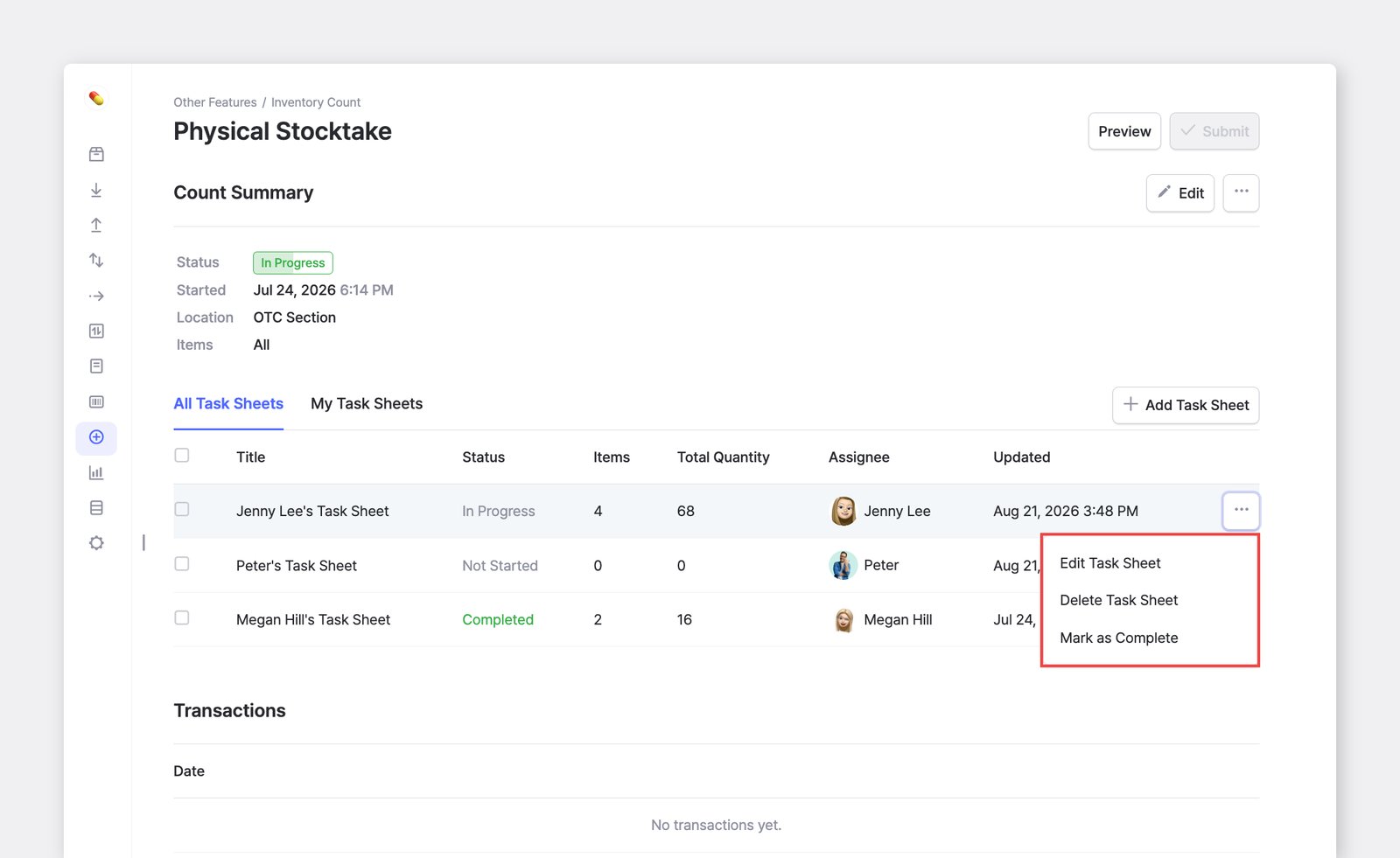This screenshot has height=858, width=1400.
Task: Click the pill logo at top of sidebar
Action: click(x=96, y=98)
